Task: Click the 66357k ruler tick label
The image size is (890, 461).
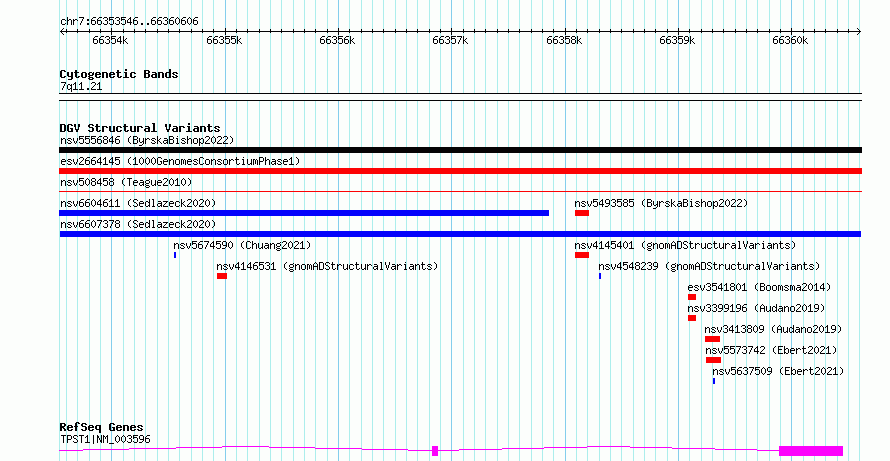Action: [450, 40]
